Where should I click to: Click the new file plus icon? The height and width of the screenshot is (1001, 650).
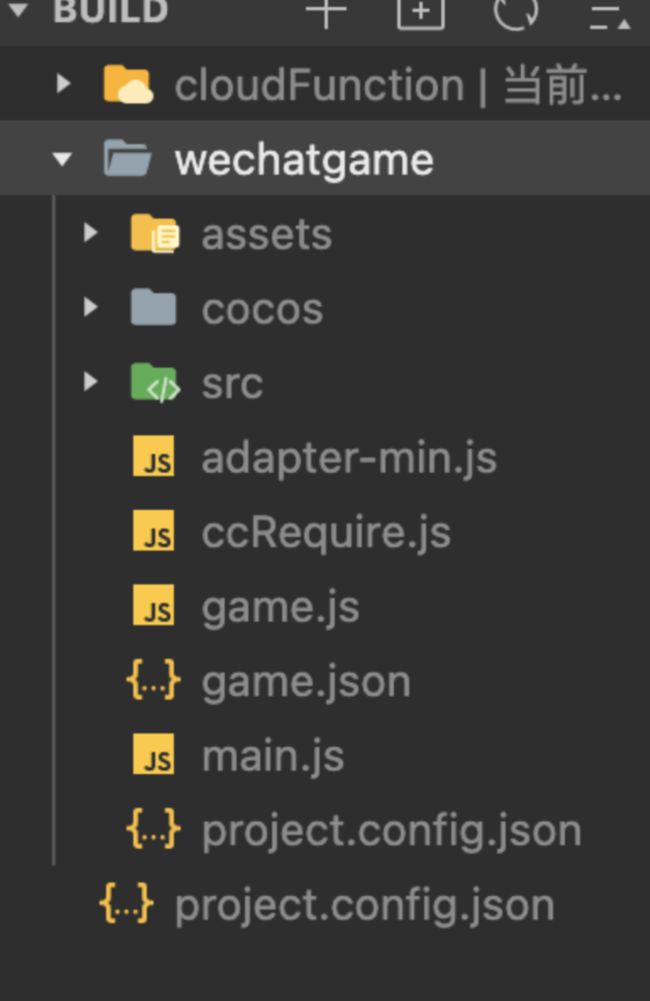coord(326,11)
